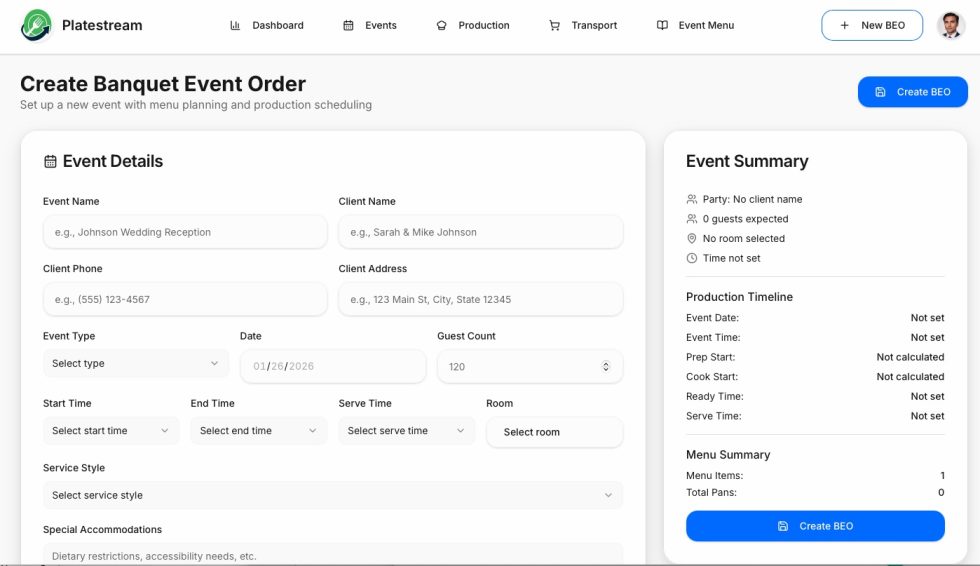The width and height of the screenshot is (980, 566).
Task: Focus the Event Name input field
Action: click(x=185, y=232)
